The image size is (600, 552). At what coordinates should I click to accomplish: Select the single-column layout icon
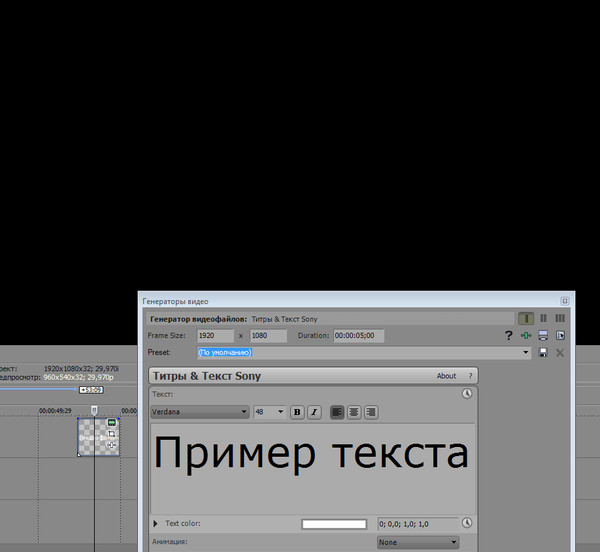pos(526,318)
